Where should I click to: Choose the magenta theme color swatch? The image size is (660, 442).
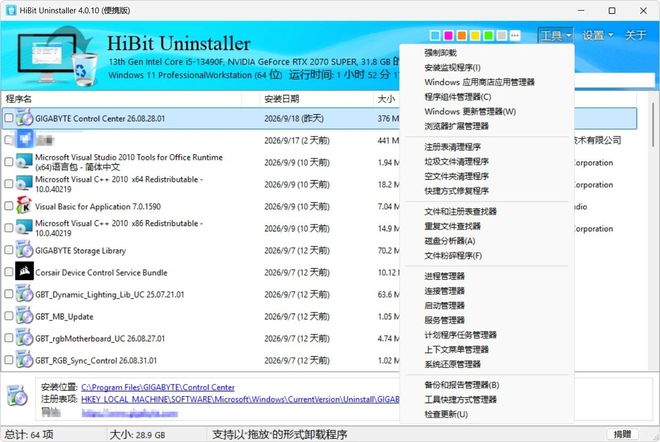point(448,36)
